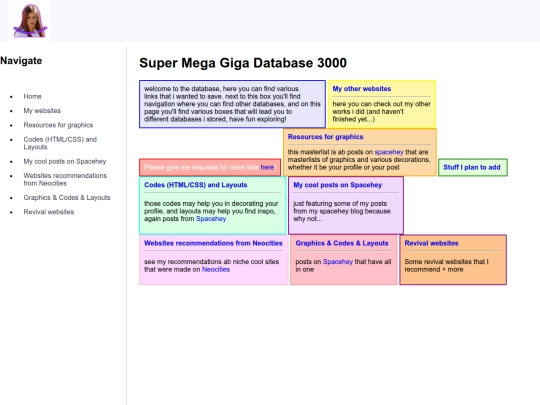Open Graphics & Codes & Layouts sidebar link
Screen dimensions: 540x405
(x=67, y=198)
